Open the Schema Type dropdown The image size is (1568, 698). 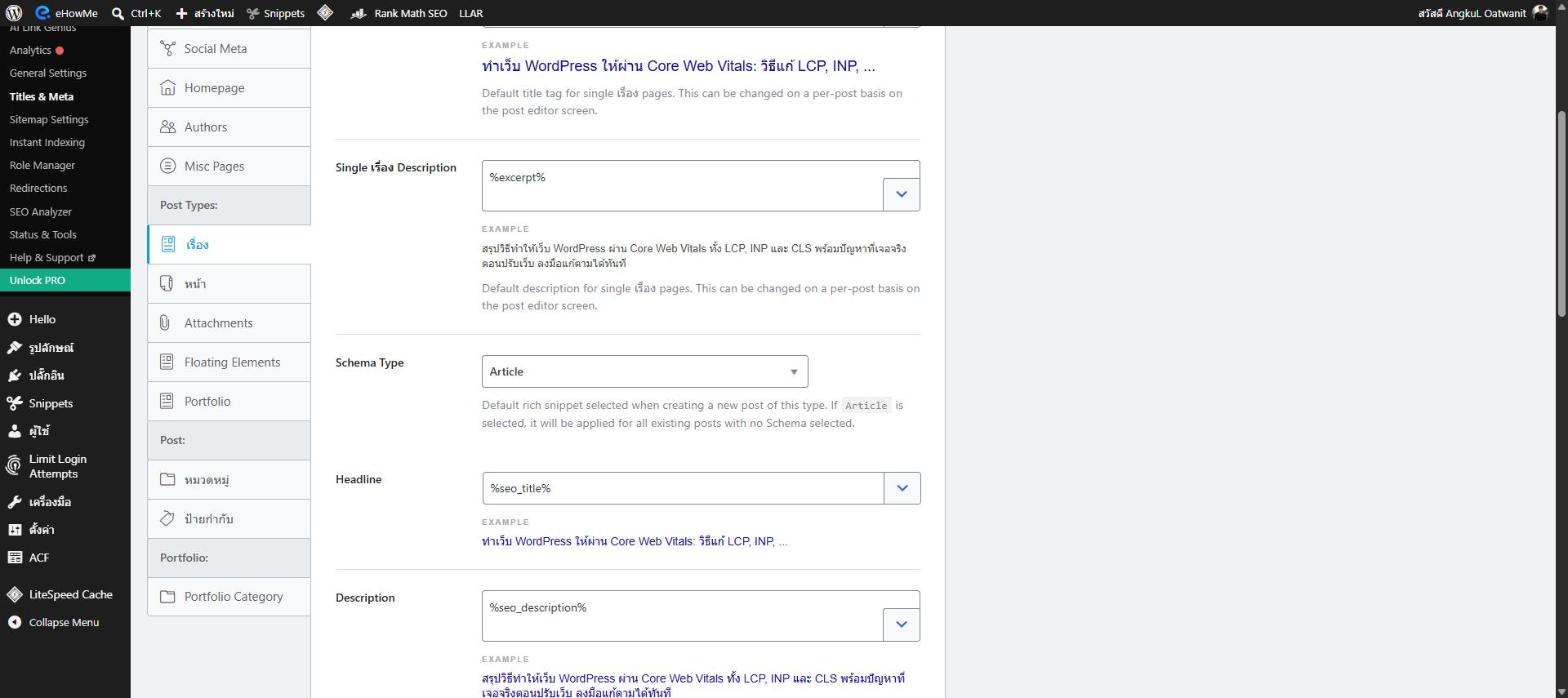pyautogui.click(x=645, y=372)
